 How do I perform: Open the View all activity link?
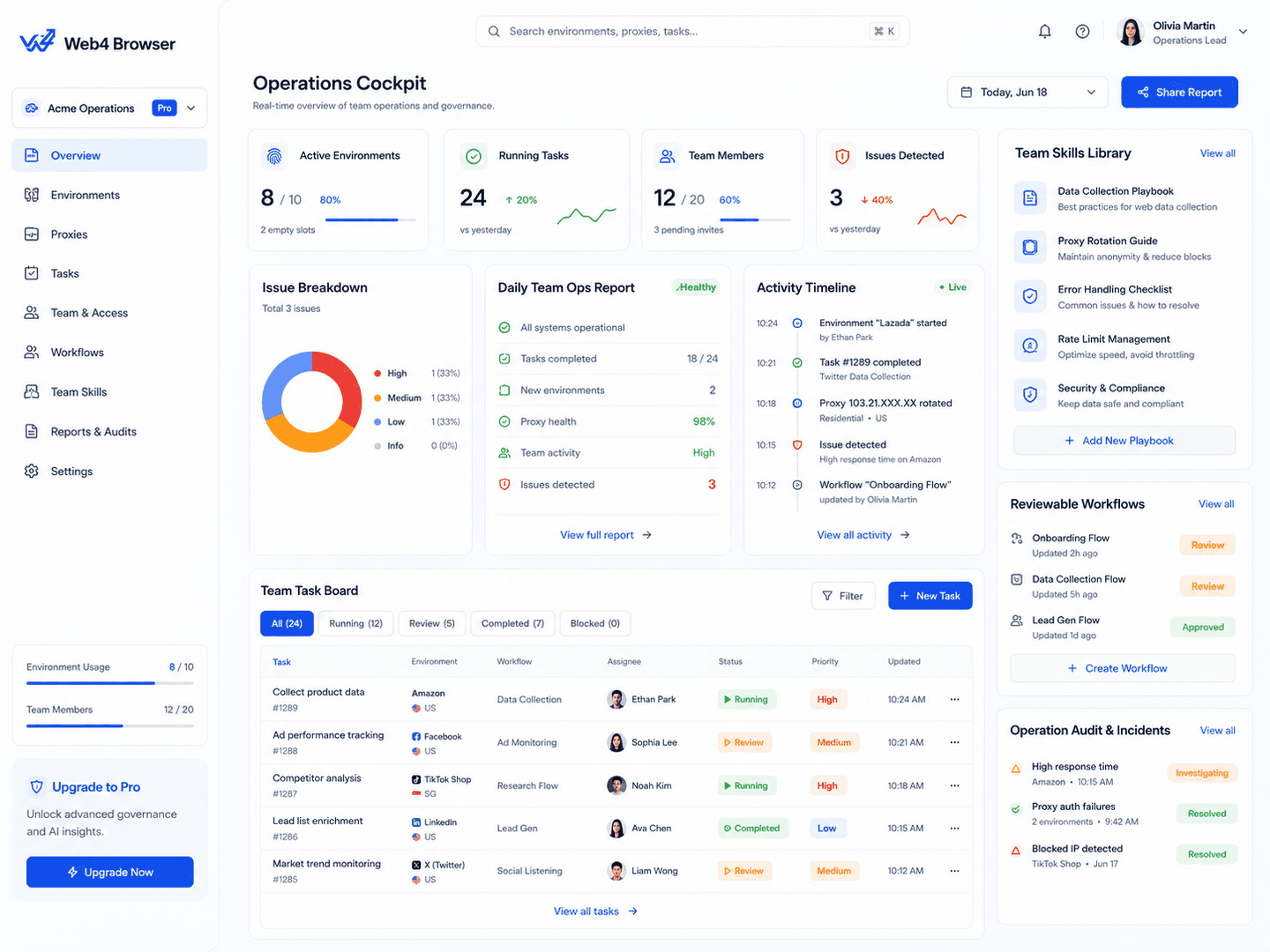863,535
